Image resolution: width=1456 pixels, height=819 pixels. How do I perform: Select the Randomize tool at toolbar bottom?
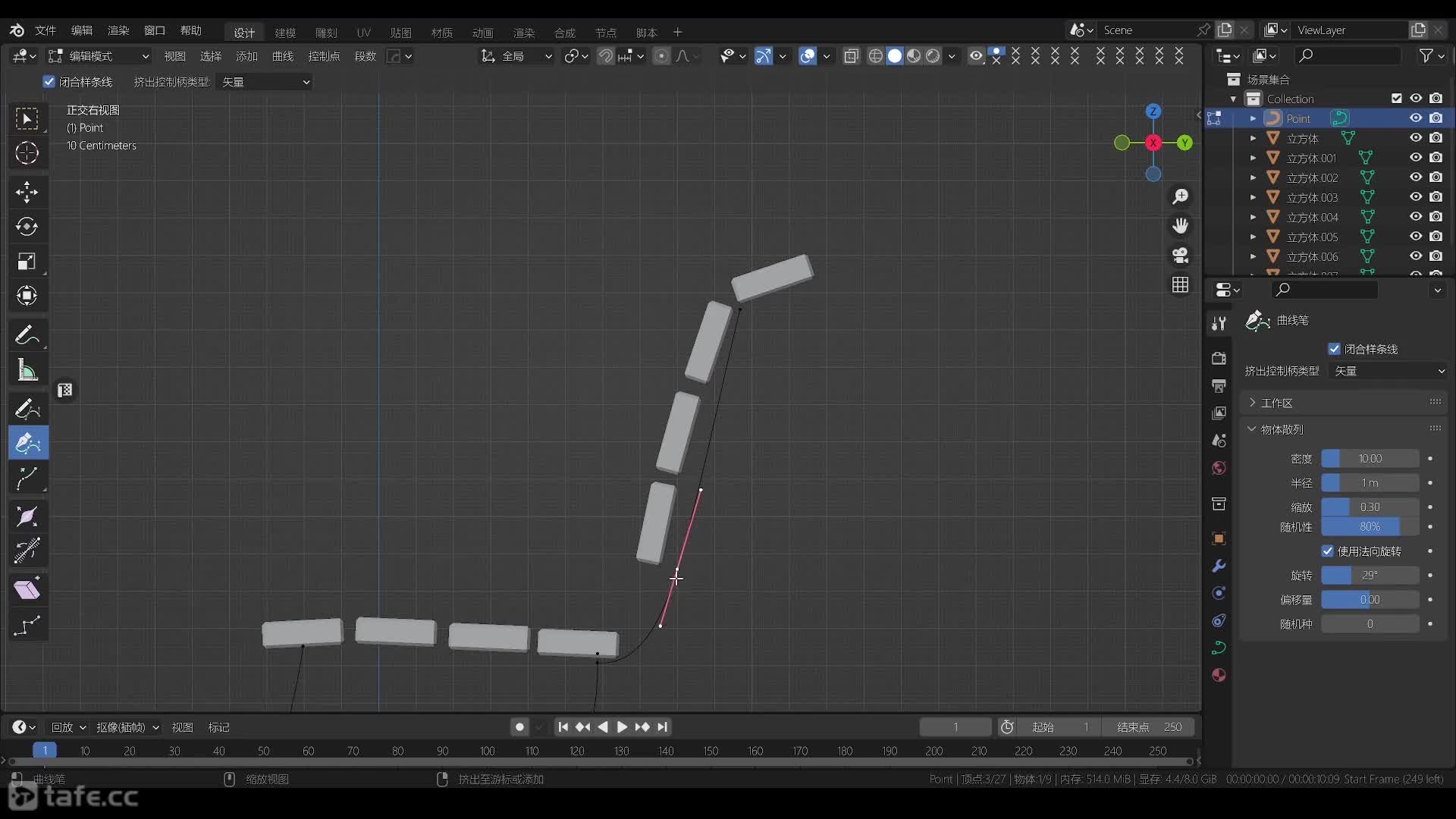click(27, 625)
